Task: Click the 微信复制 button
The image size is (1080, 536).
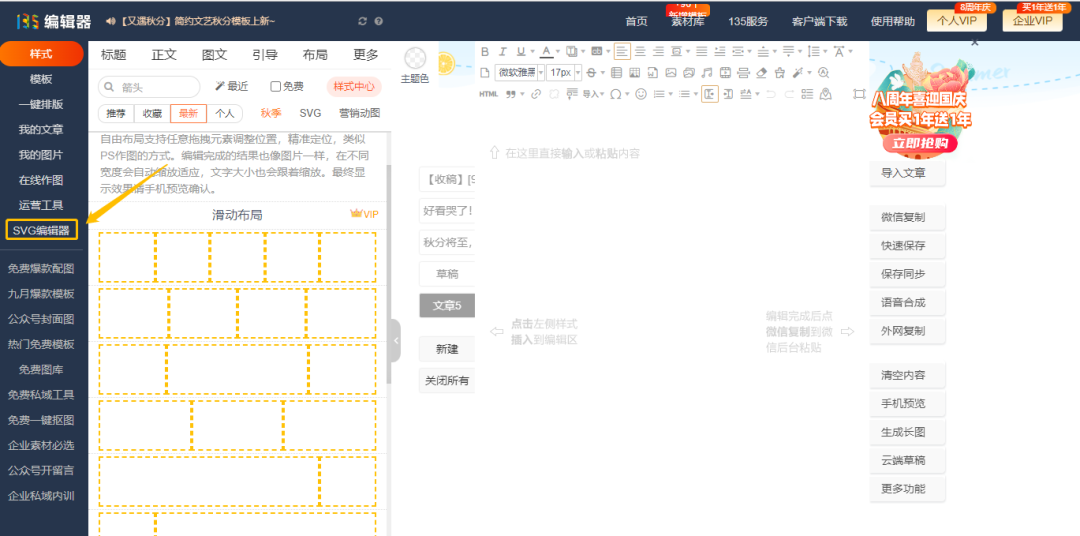Action: pyautogui.click(x=903, y=217)
